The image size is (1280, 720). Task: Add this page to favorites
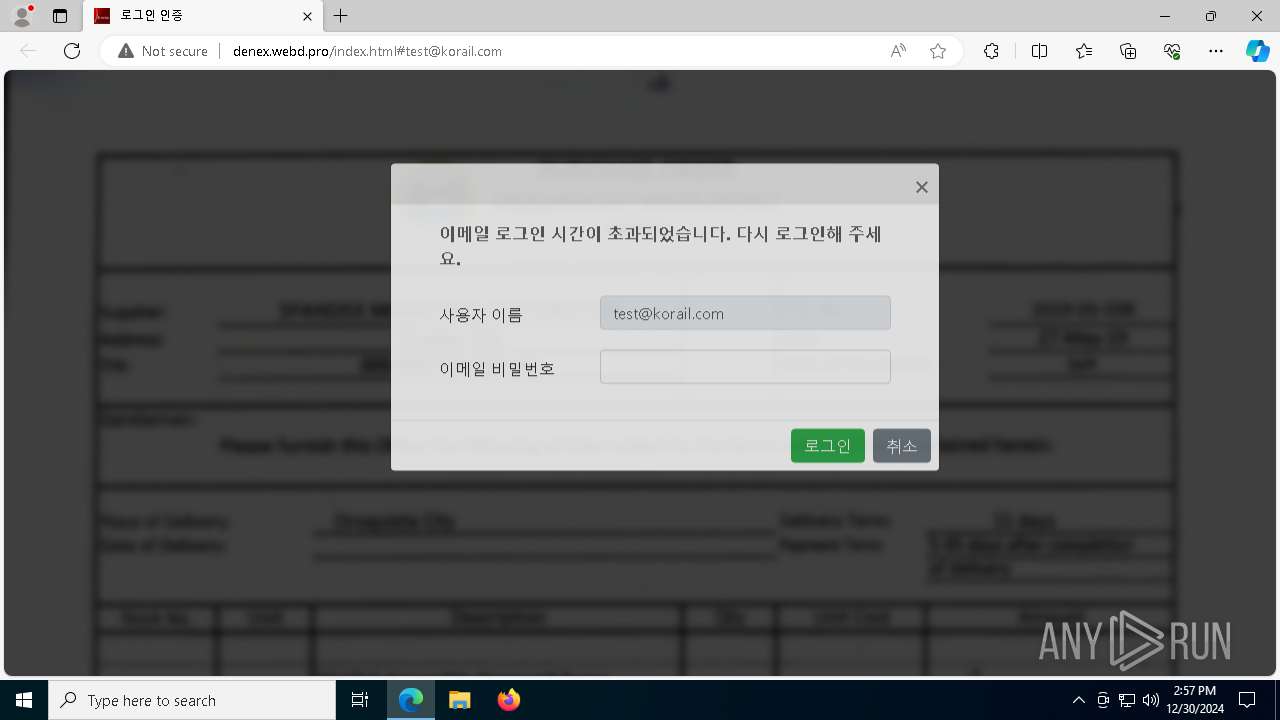pyautogui.click(x=938, y=51)
